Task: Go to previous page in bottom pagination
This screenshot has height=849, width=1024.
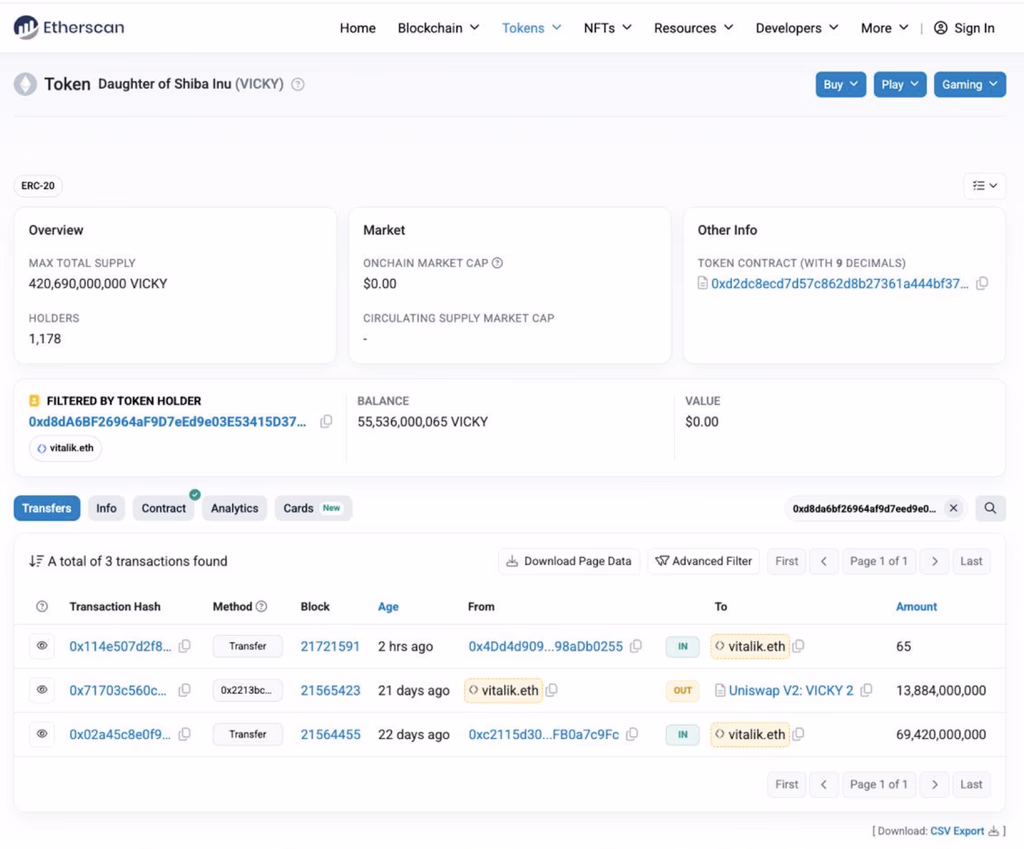Action: click(x=824, y=784)
